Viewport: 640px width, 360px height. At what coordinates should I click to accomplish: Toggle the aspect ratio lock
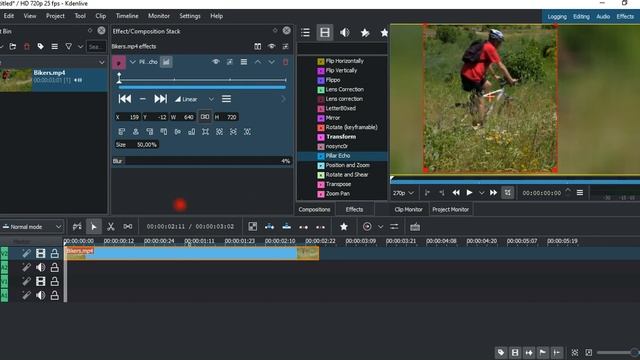click(x=205, y=117)
